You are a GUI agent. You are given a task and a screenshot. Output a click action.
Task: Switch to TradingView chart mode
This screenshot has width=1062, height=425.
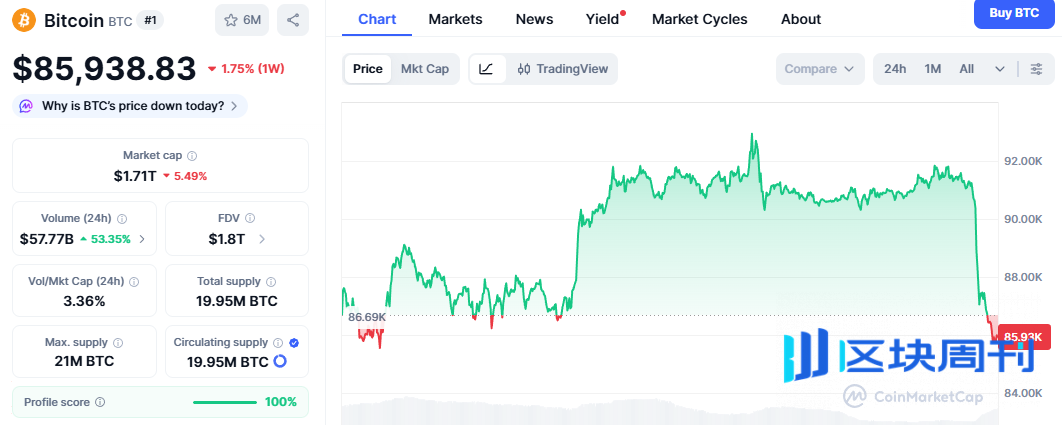[x=562, y=69]
